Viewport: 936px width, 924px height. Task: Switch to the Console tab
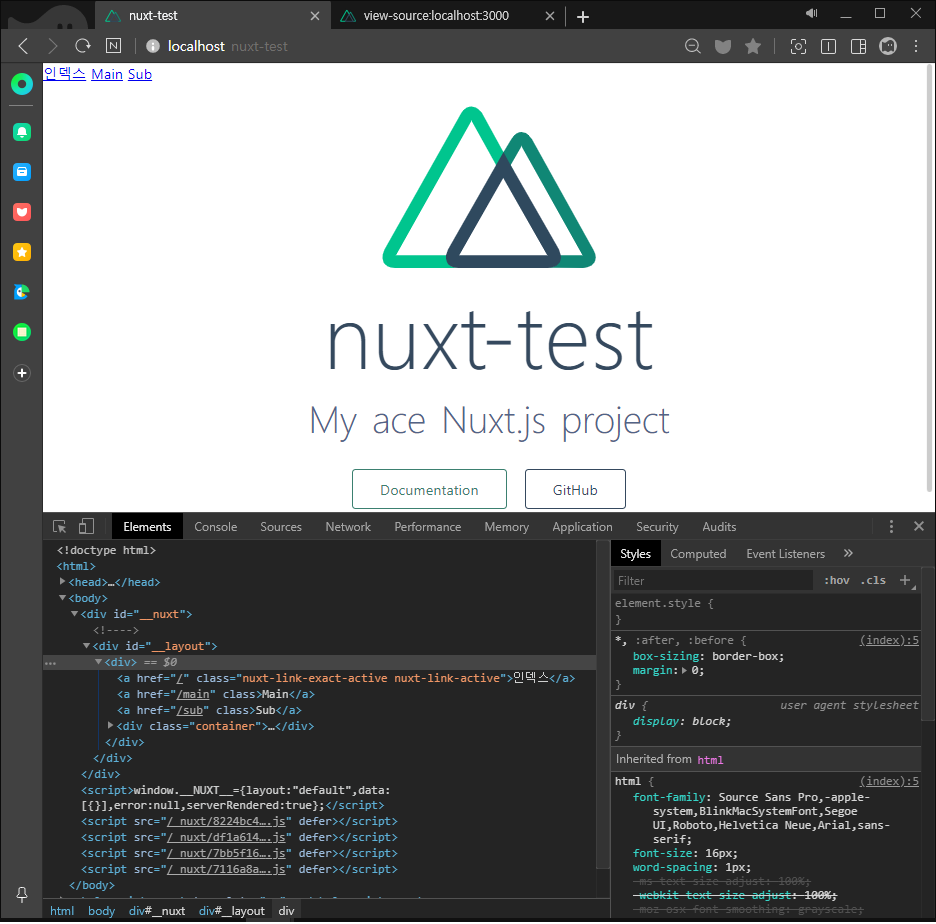pos(215,526)
